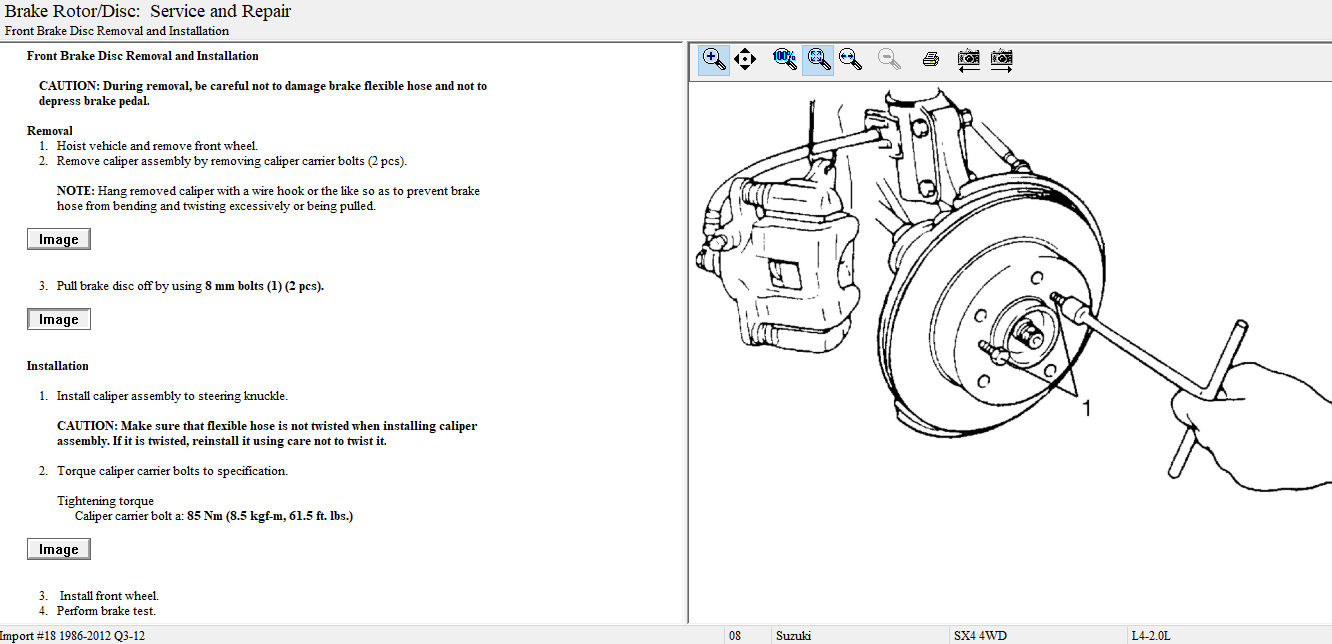Set image zoom to 100%
The height and width of the screenshot is (644, 1332).
tap(785, 59)
